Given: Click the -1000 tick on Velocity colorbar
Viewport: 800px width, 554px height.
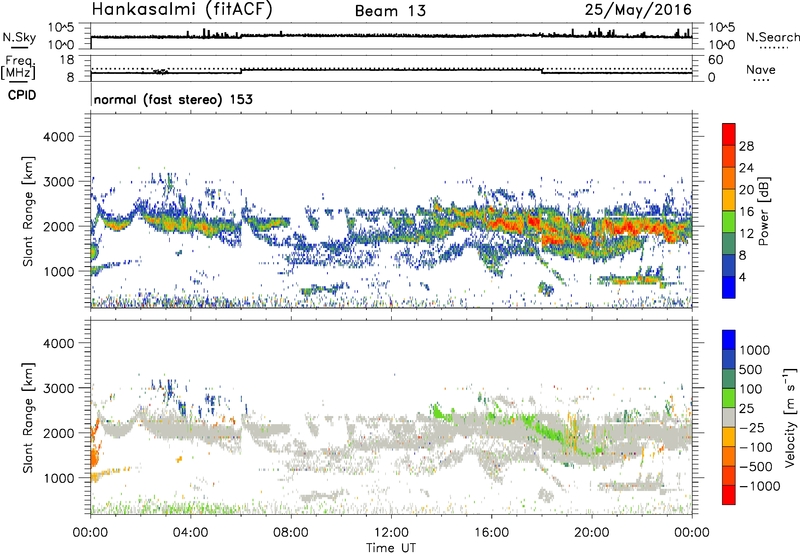Looking at the screenshot, I should click(x=760, y=486).
